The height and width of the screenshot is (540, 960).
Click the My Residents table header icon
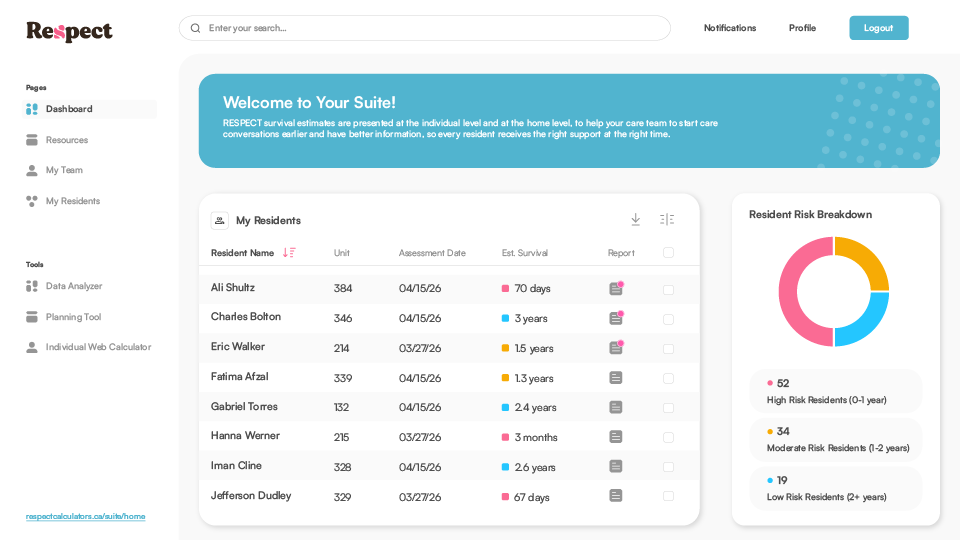(x=220, y=220)
